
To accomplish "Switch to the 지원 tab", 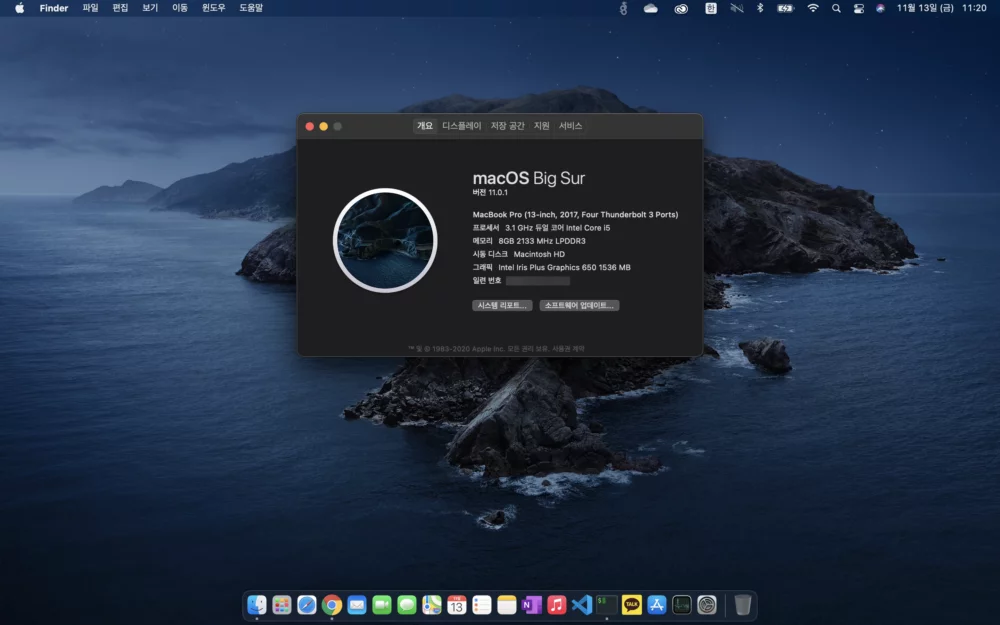I will pyautogui.click(x=541, y=126).
